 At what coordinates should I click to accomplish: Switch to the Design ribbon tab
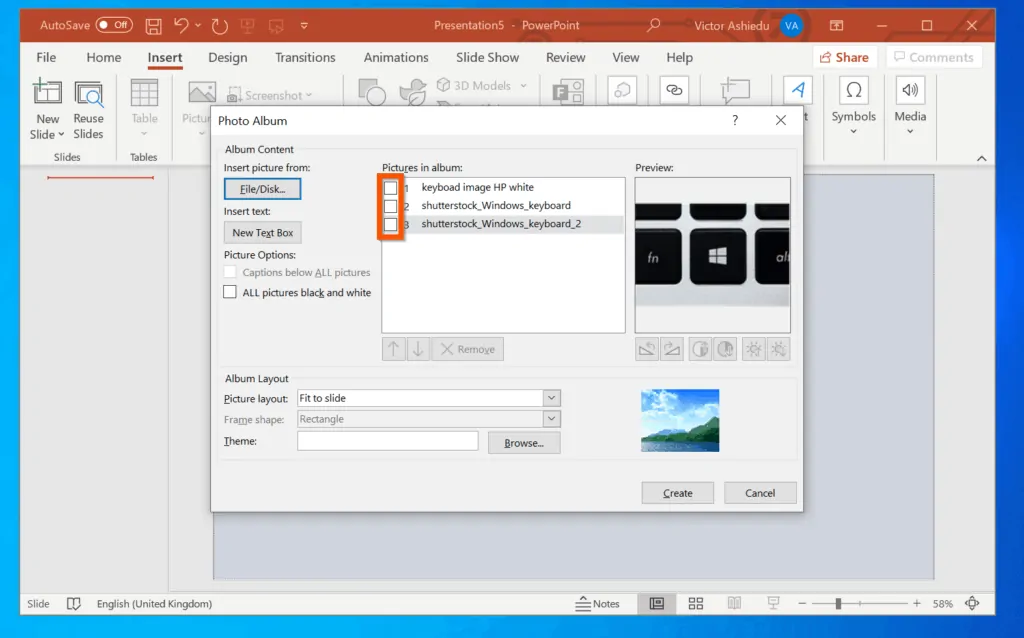coord(227,57)
